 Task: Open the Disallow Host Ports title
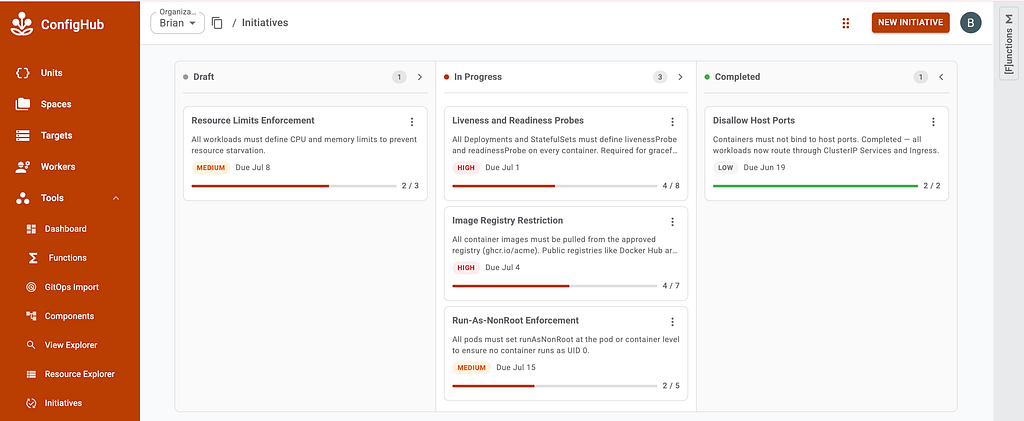click(x=754, y=120)
